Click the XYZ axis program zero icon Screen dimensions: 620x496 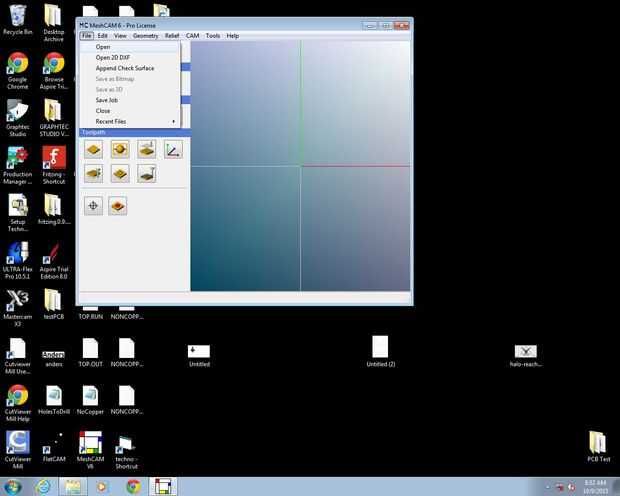click(x=173, y=150)
